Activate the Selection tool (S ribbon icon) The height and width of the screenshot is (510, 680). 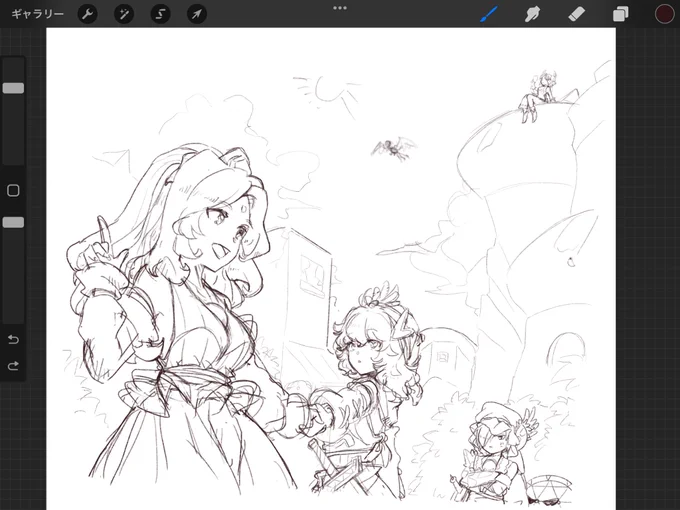160,14
